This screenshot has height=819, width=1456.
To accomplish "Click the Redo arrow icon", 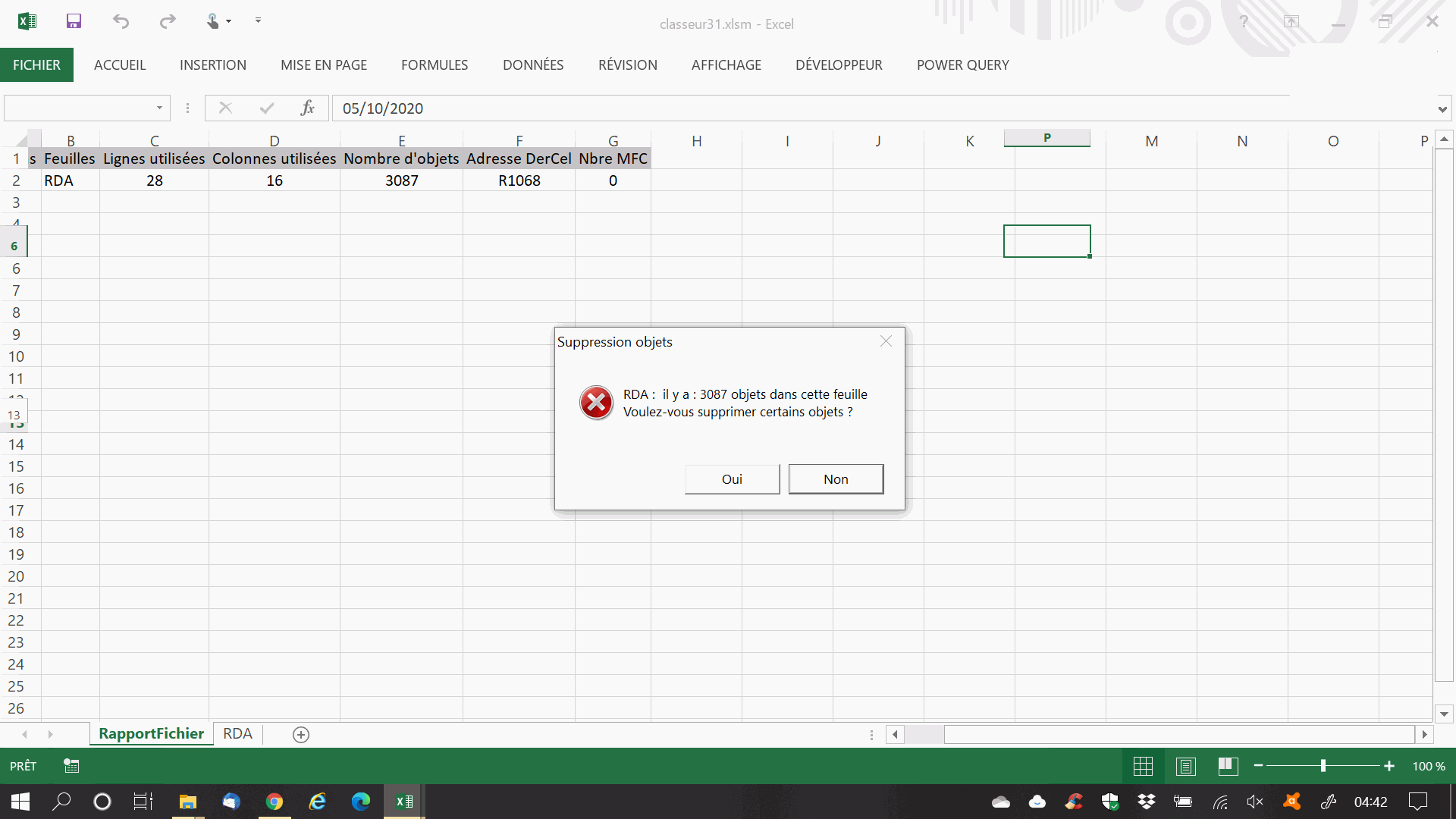I will coord(168,21).
